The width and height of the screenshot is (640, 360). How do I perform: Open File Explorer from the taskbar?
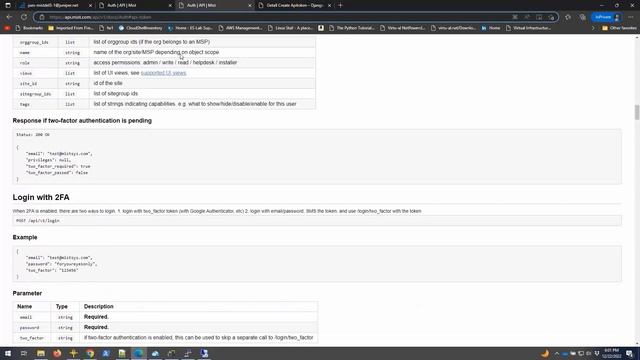coord(41,353)
